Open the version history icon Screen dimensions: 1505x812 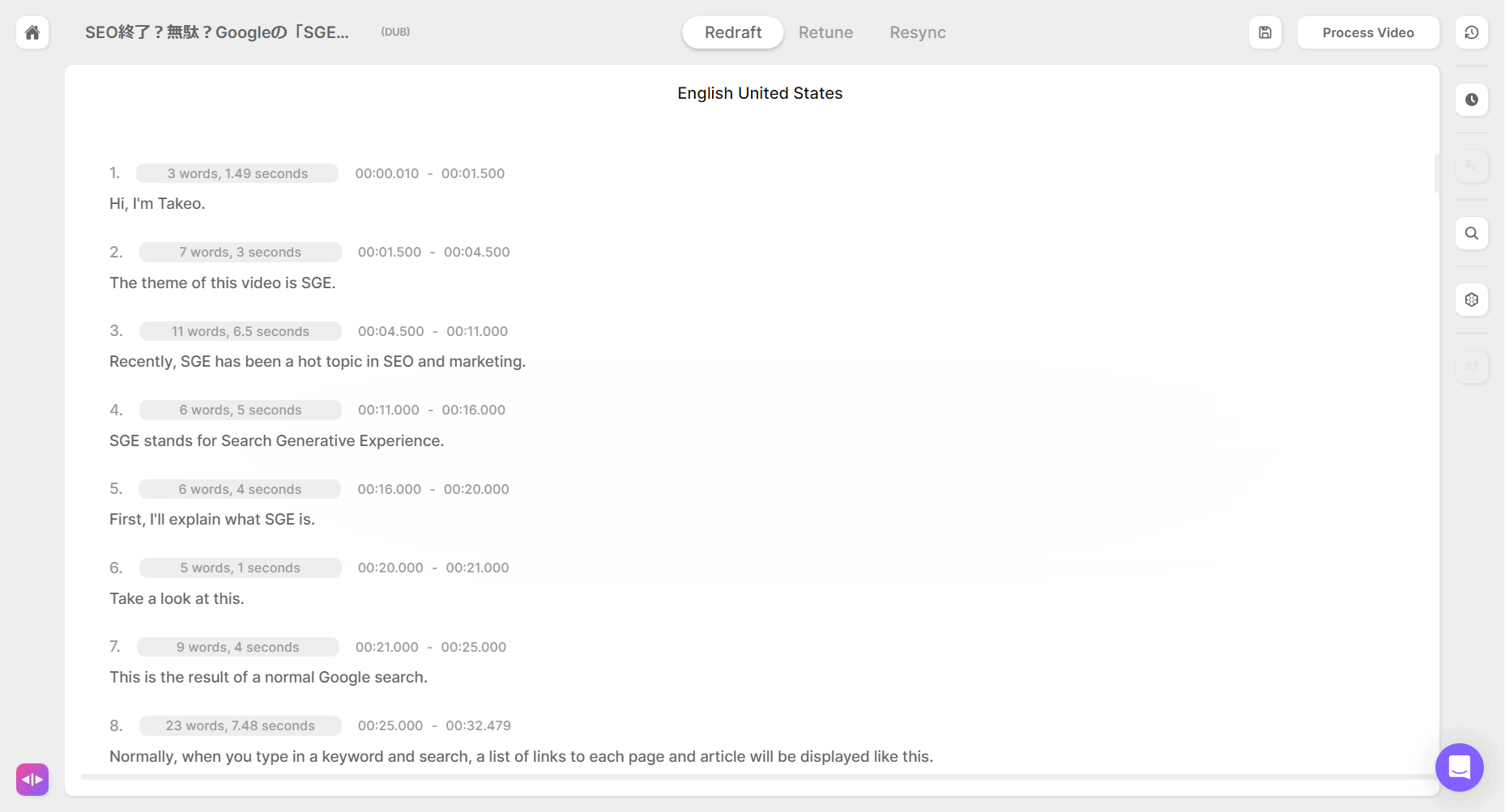click(1472, 32)
